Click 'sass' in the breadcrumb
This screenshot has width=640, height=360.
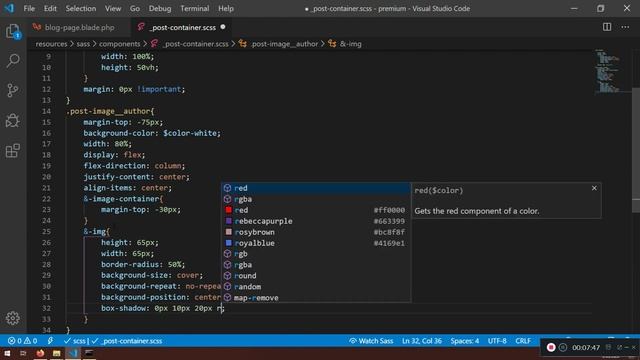point(83,44)
